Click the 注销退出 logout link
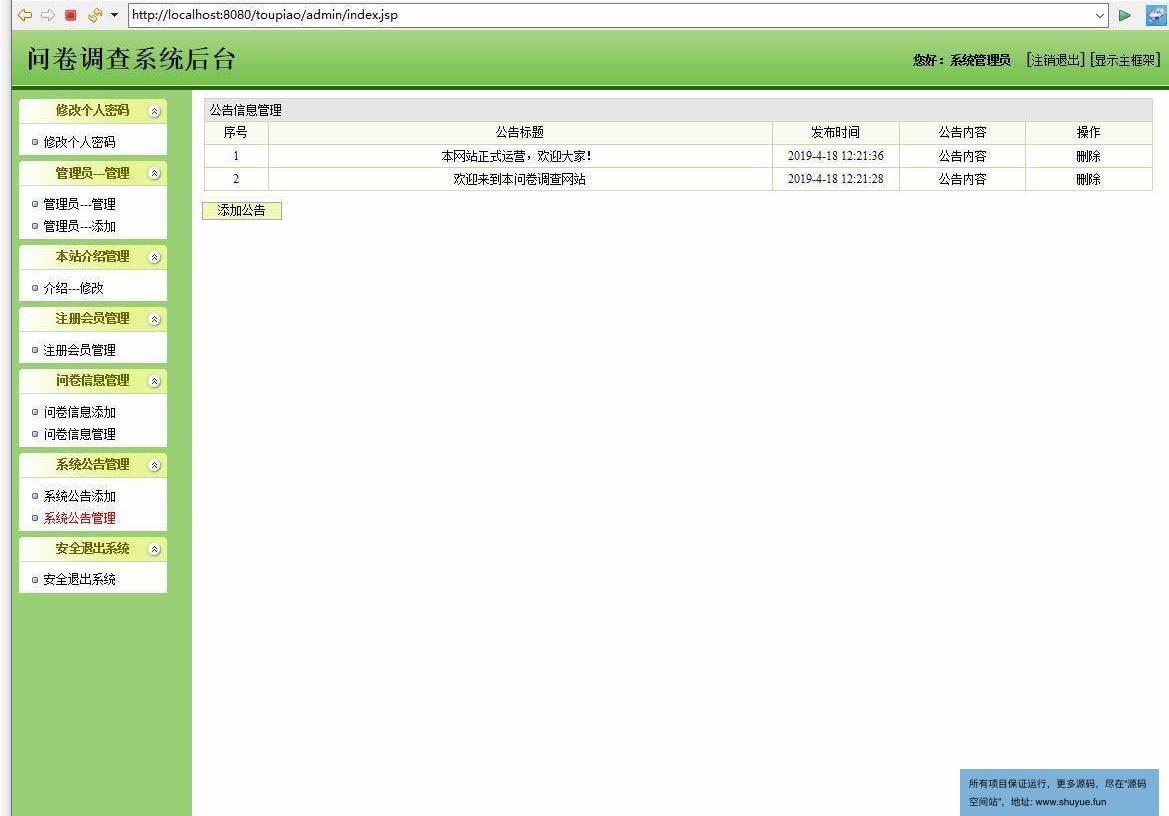The width and height of the screenshot is (1169, 816). click(1055, 60)
